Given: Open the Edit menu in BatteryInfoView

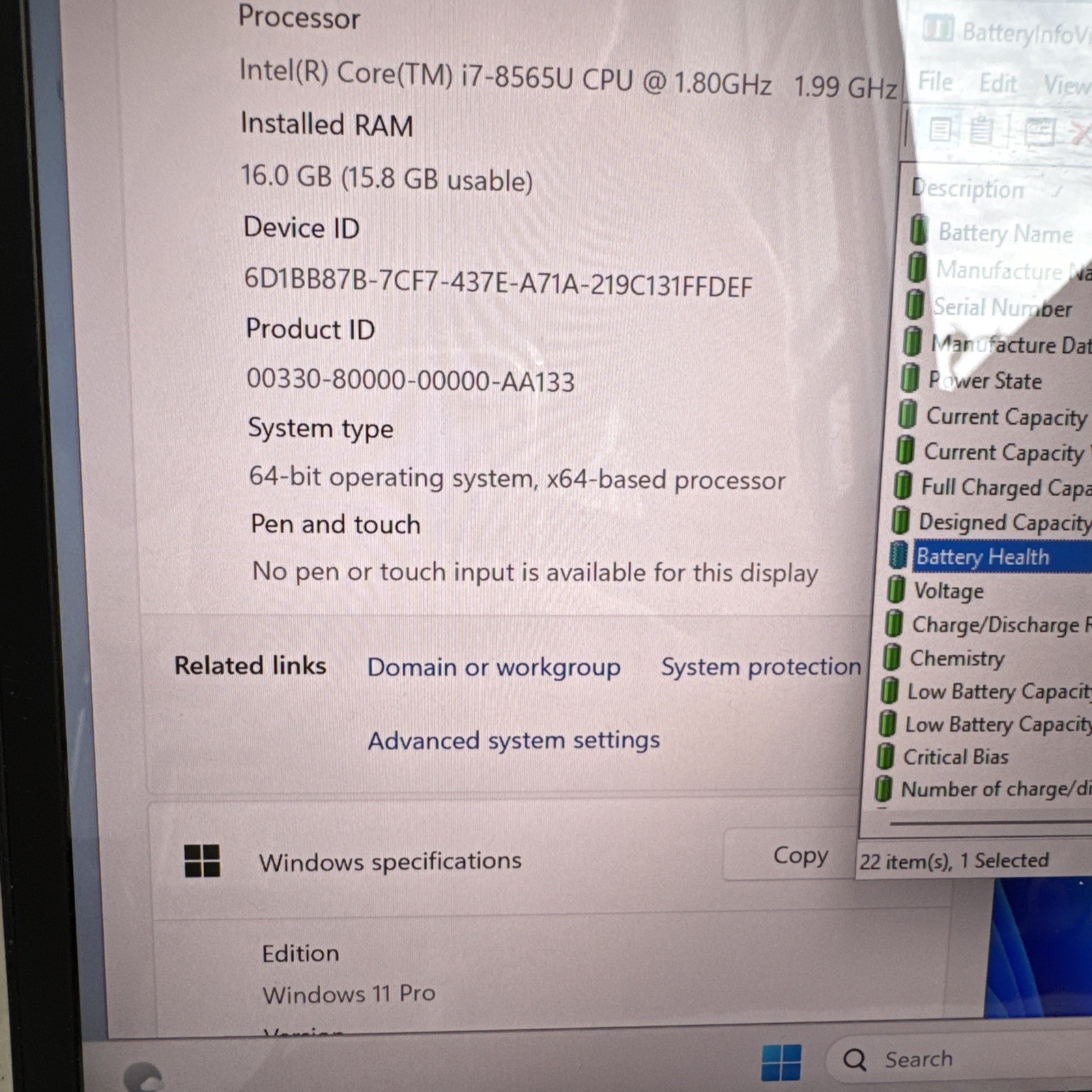Looking at the screenshot, I should 998,84.
